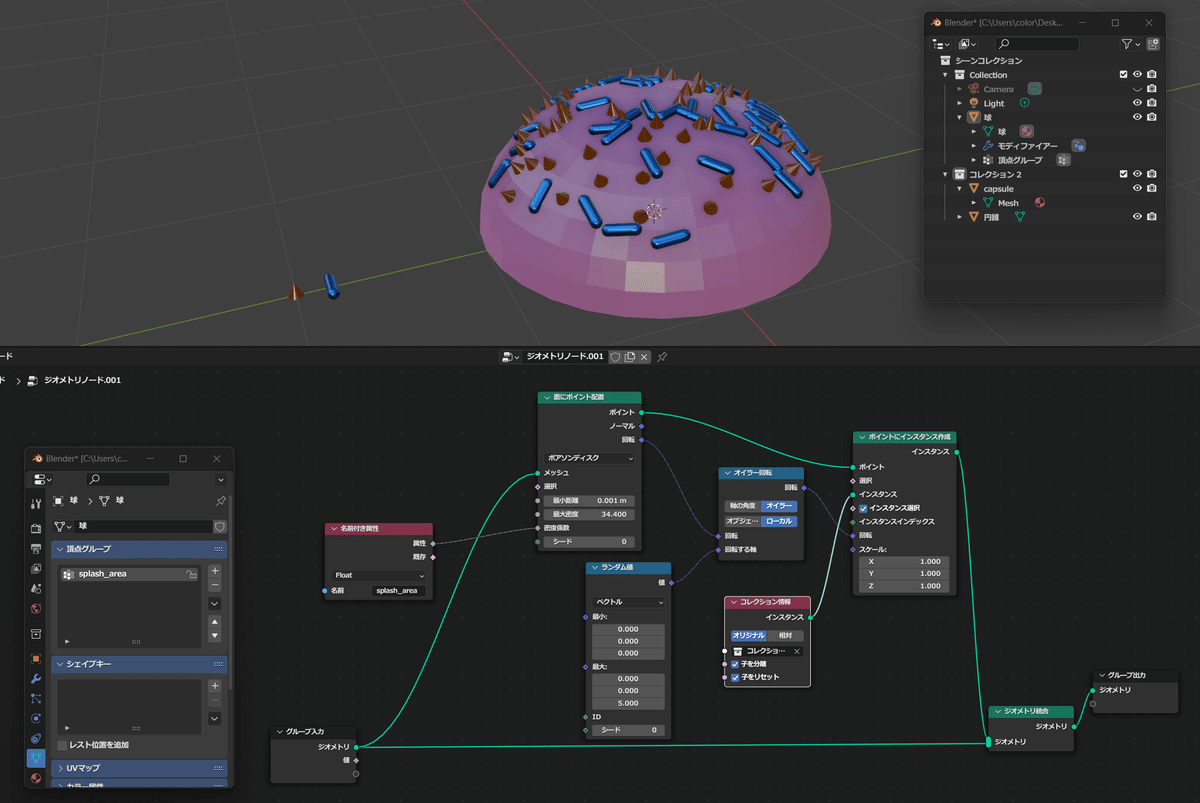Hide the capsule object in viewport
Viewport: 1200px width, 803px height.
tap(1137, 188)
